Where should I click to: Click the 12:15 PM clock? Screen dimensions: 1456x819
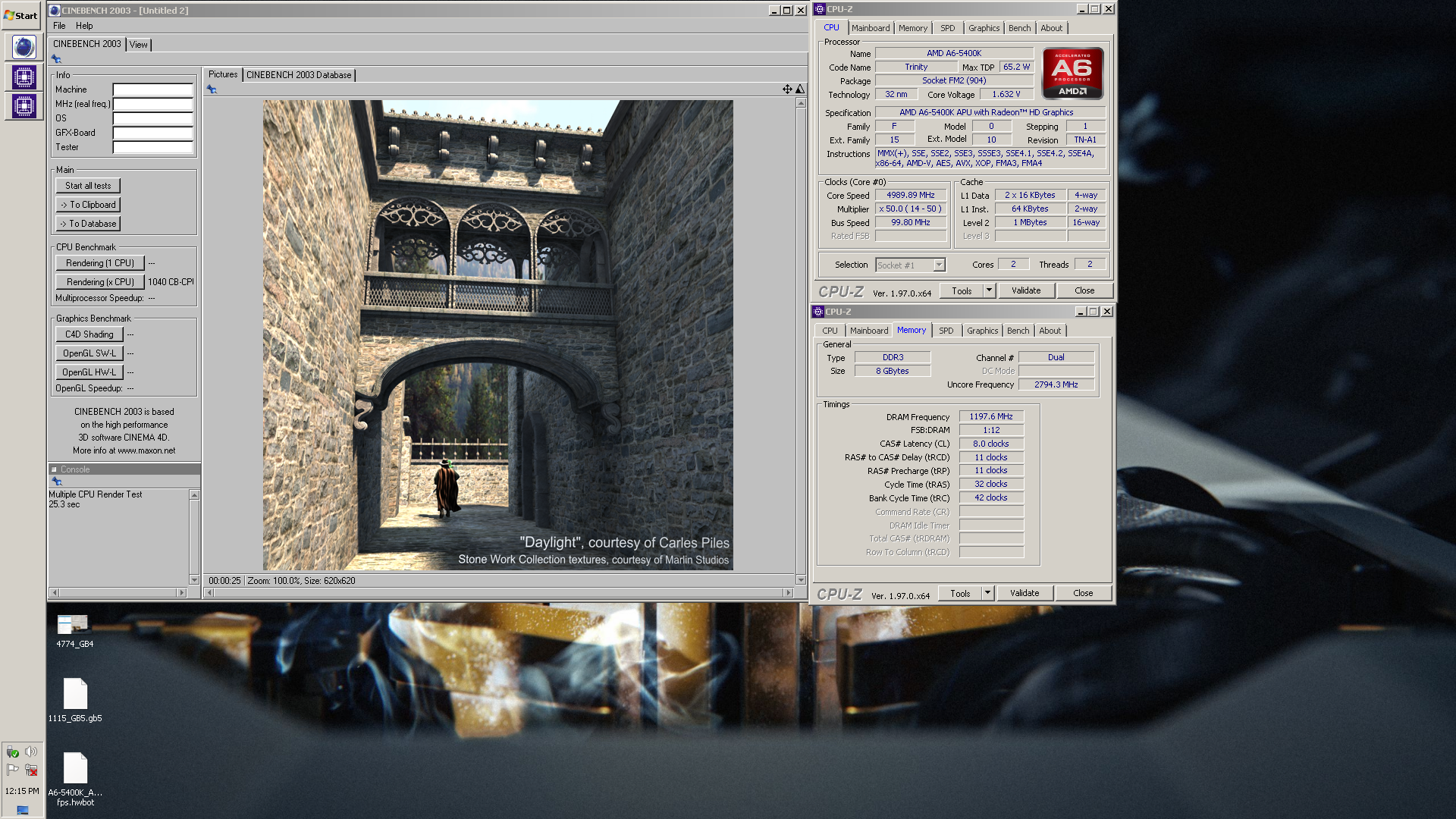22,791
